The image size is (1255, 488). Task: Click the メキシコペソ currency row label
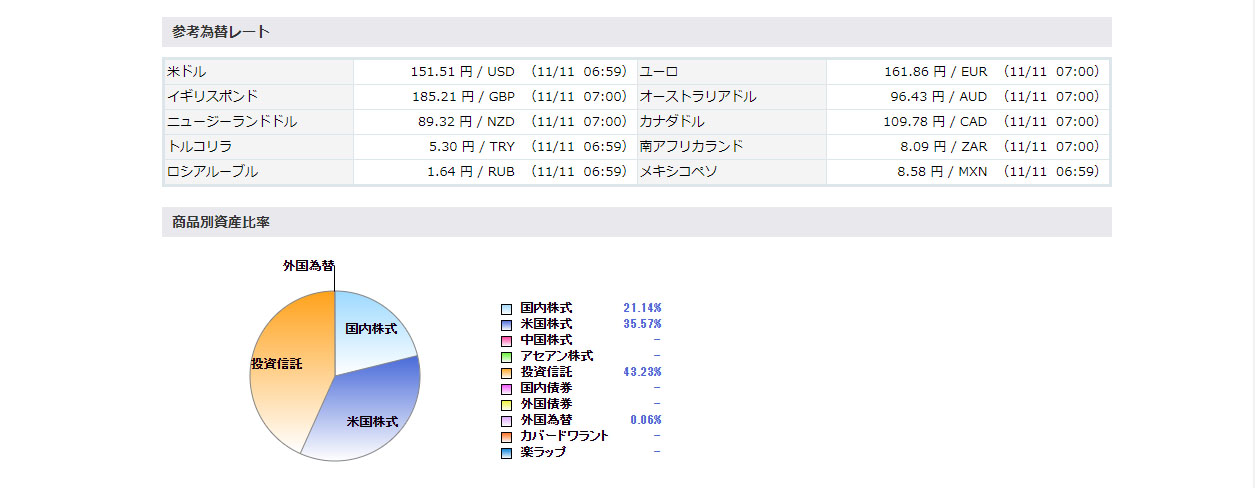tap(679, 172)
